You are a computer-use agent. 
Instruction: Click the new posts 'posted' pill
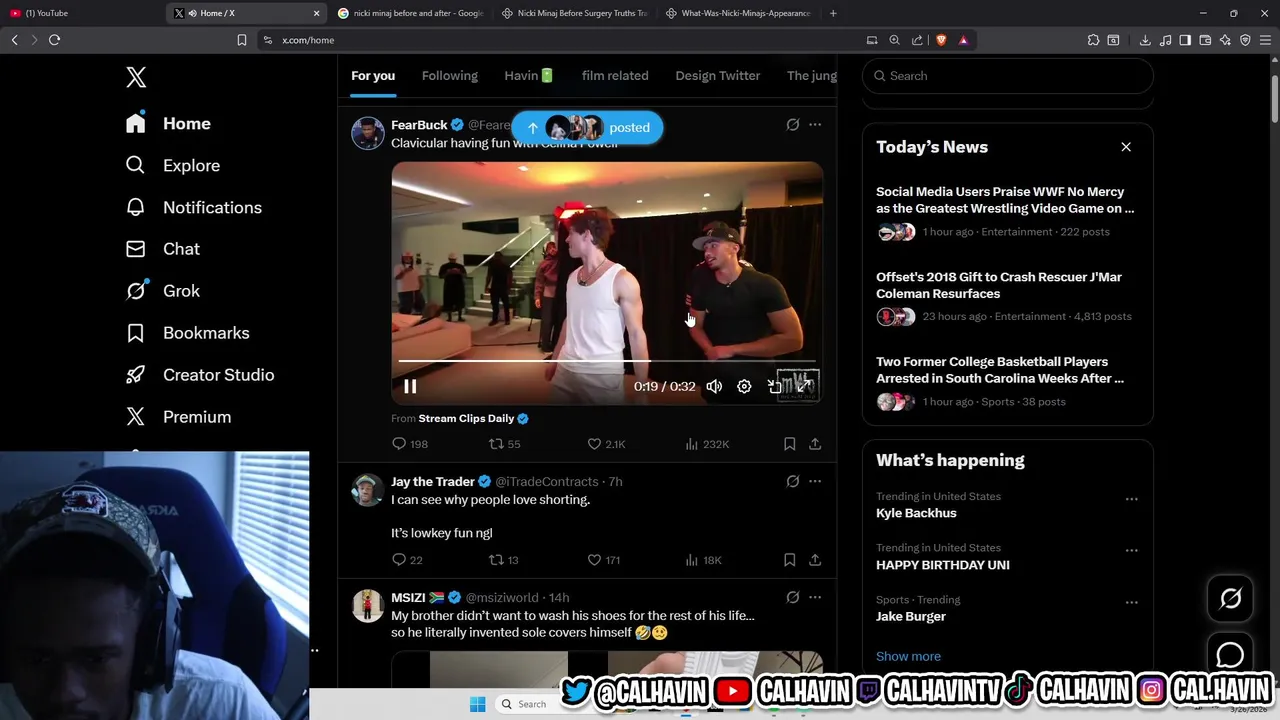tap(587, 127)
